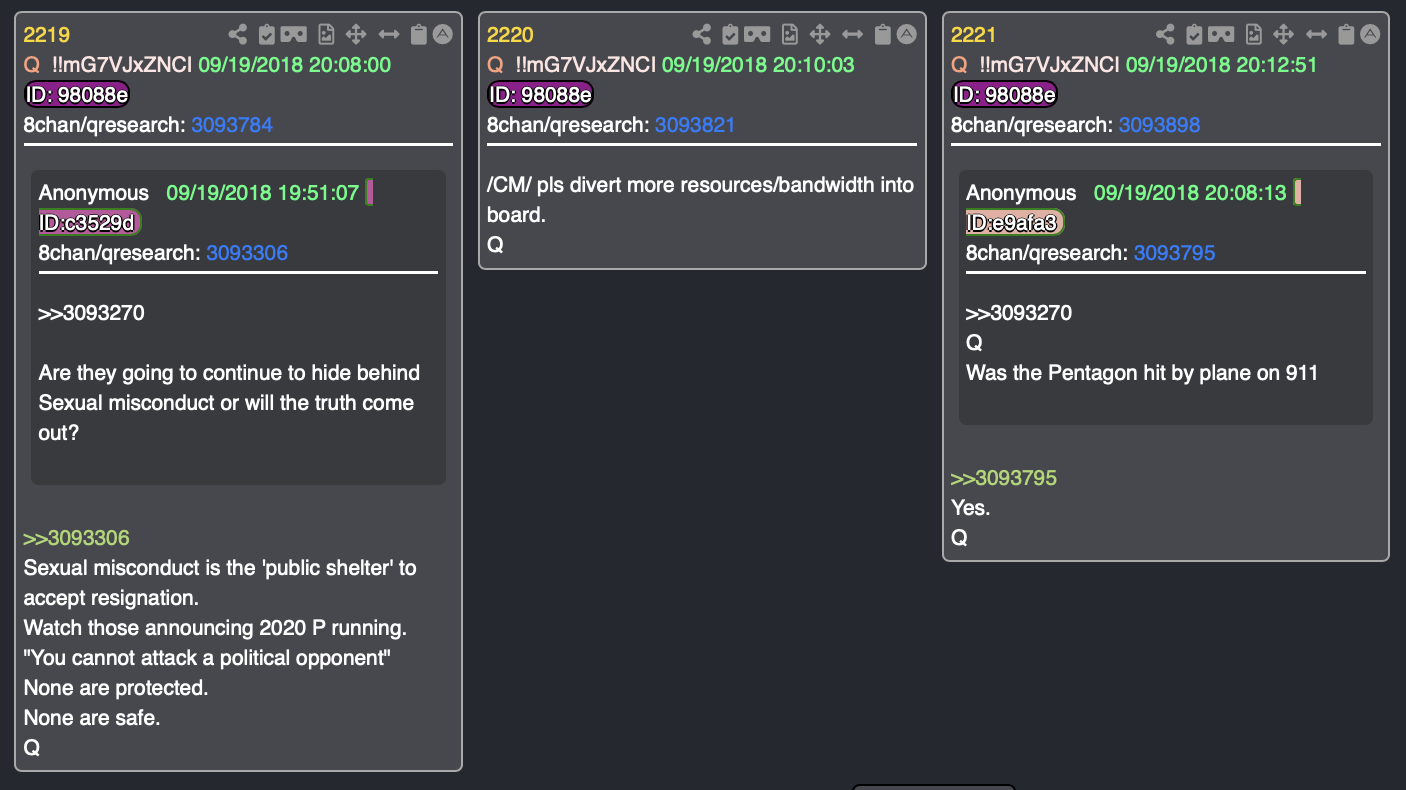
Task: Click 'None are protected.' line
Action: click(116, 688)
